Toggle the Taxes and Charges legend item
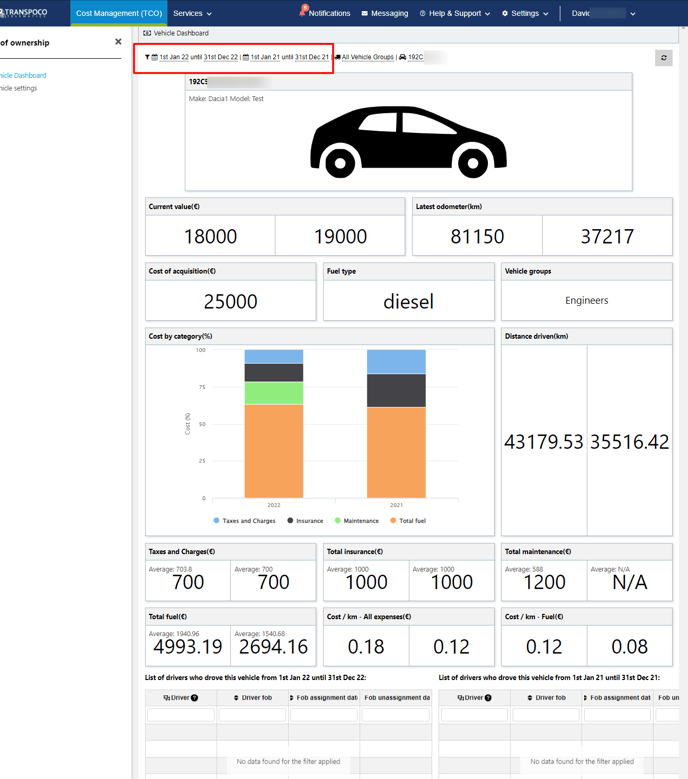Image resolution: width=688 pixels, height=779 pixels. pyautogui.click(x=244, y=521)
